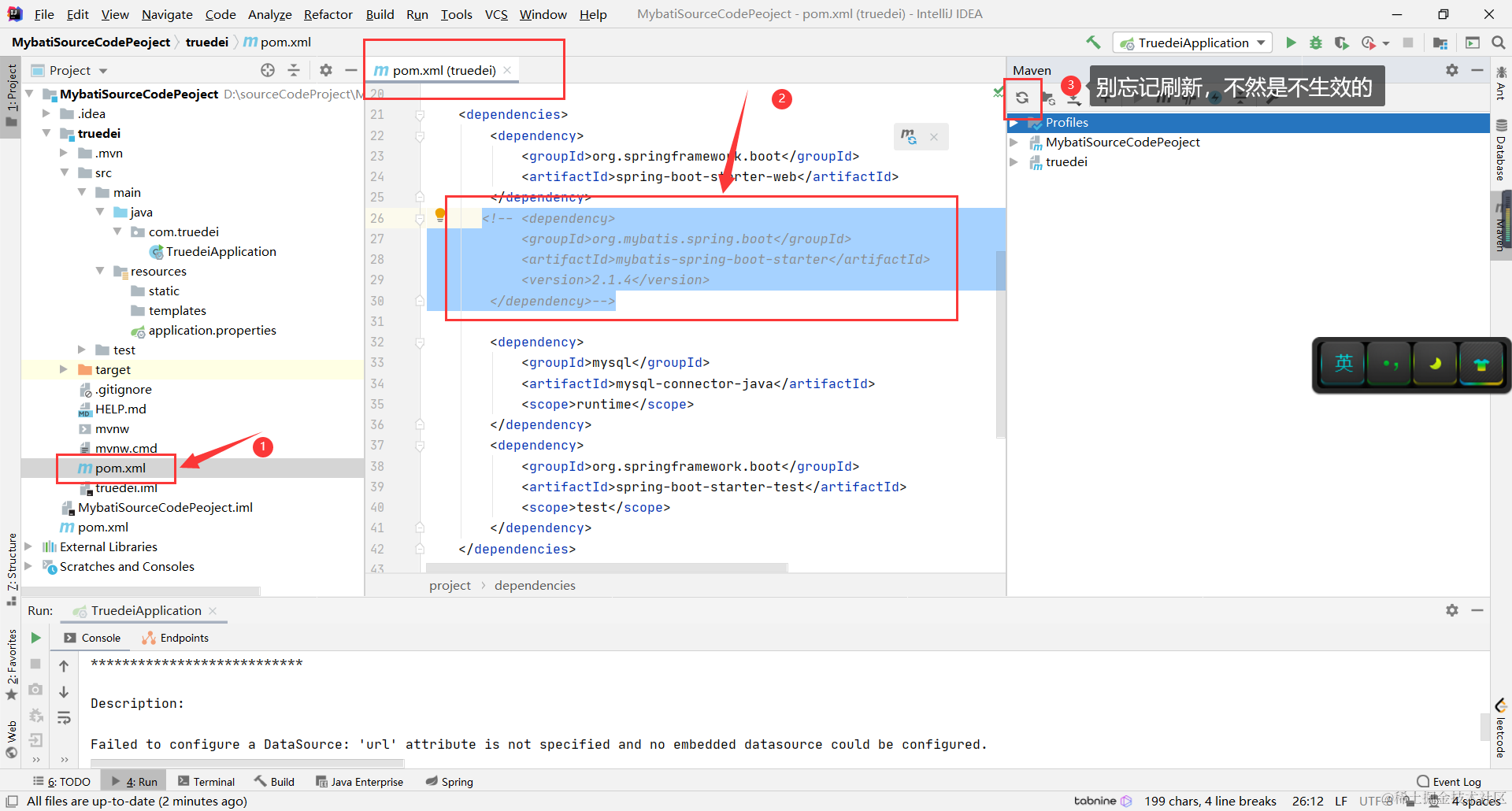The image size is (1512, 811).
Task: Switch to the Console tab
Action: pos(92,638)
